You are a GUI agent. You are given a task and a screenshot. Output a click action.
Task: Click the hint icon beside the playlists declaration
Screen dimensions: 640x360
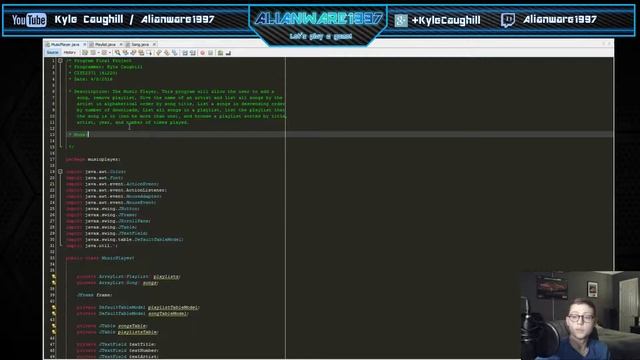coord(53,276)
